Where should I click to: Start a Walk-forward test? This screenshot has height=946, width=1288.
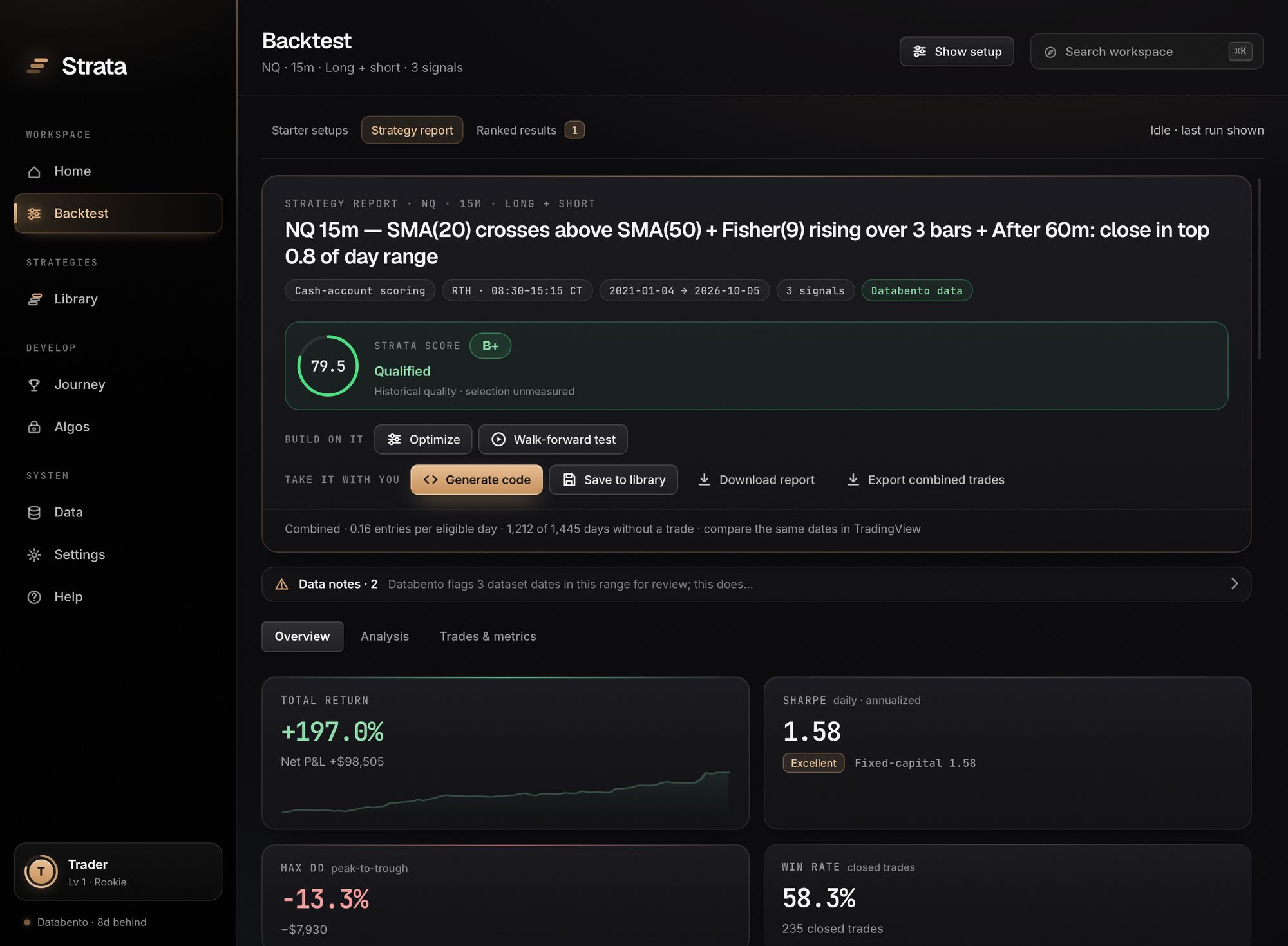[x=553, y=439]
